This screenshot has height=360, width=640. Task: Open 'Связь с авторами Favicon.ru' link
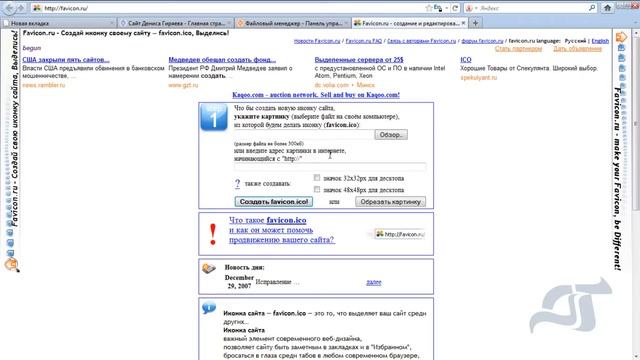pyautogui.click(x=422, y=41)
